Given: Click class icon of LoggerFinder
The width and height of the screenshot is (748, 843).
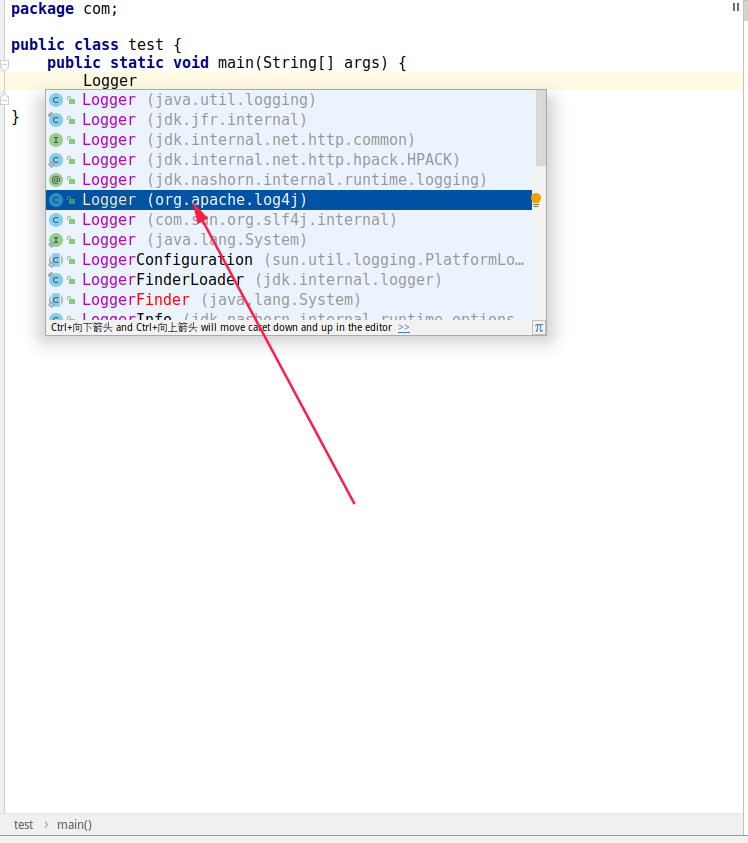Looking at the screenshot, I should [56, 299].
